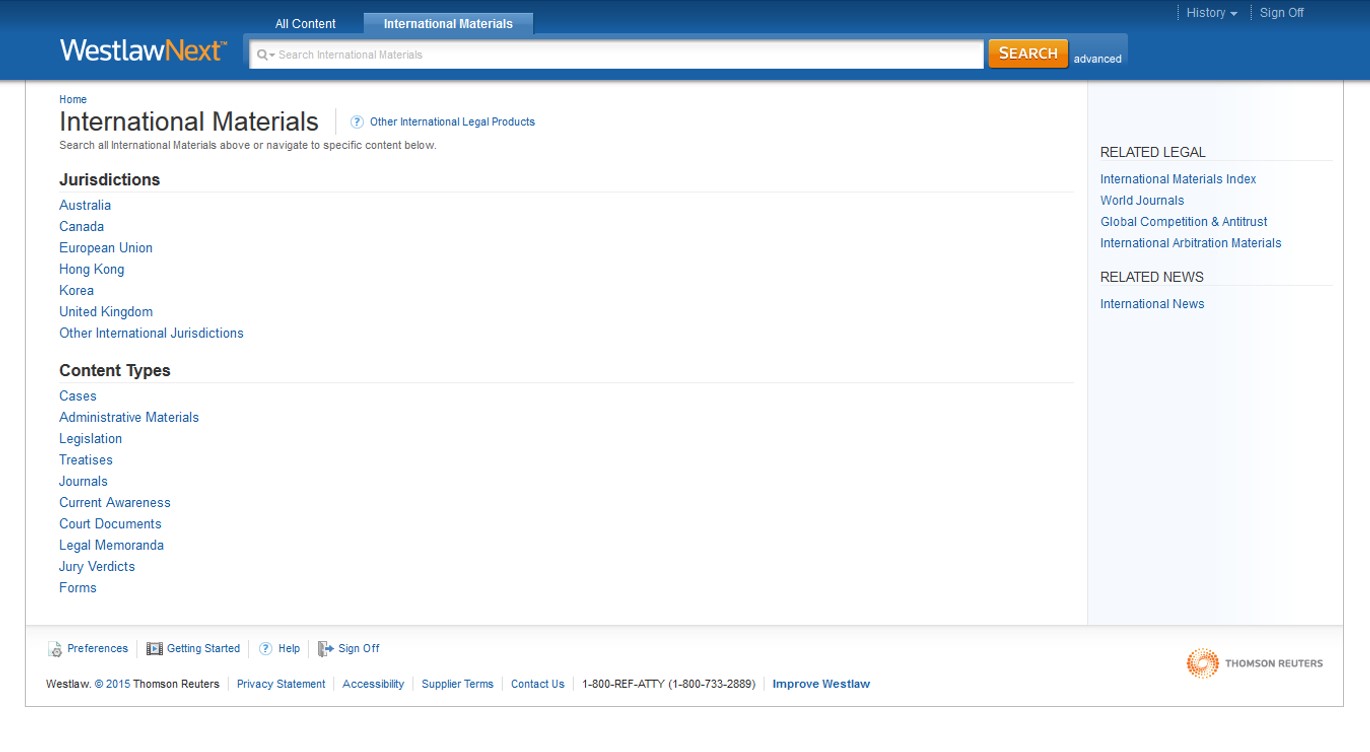Open Court Documents
Screen dimensions: 1370x752
(110, 524)
